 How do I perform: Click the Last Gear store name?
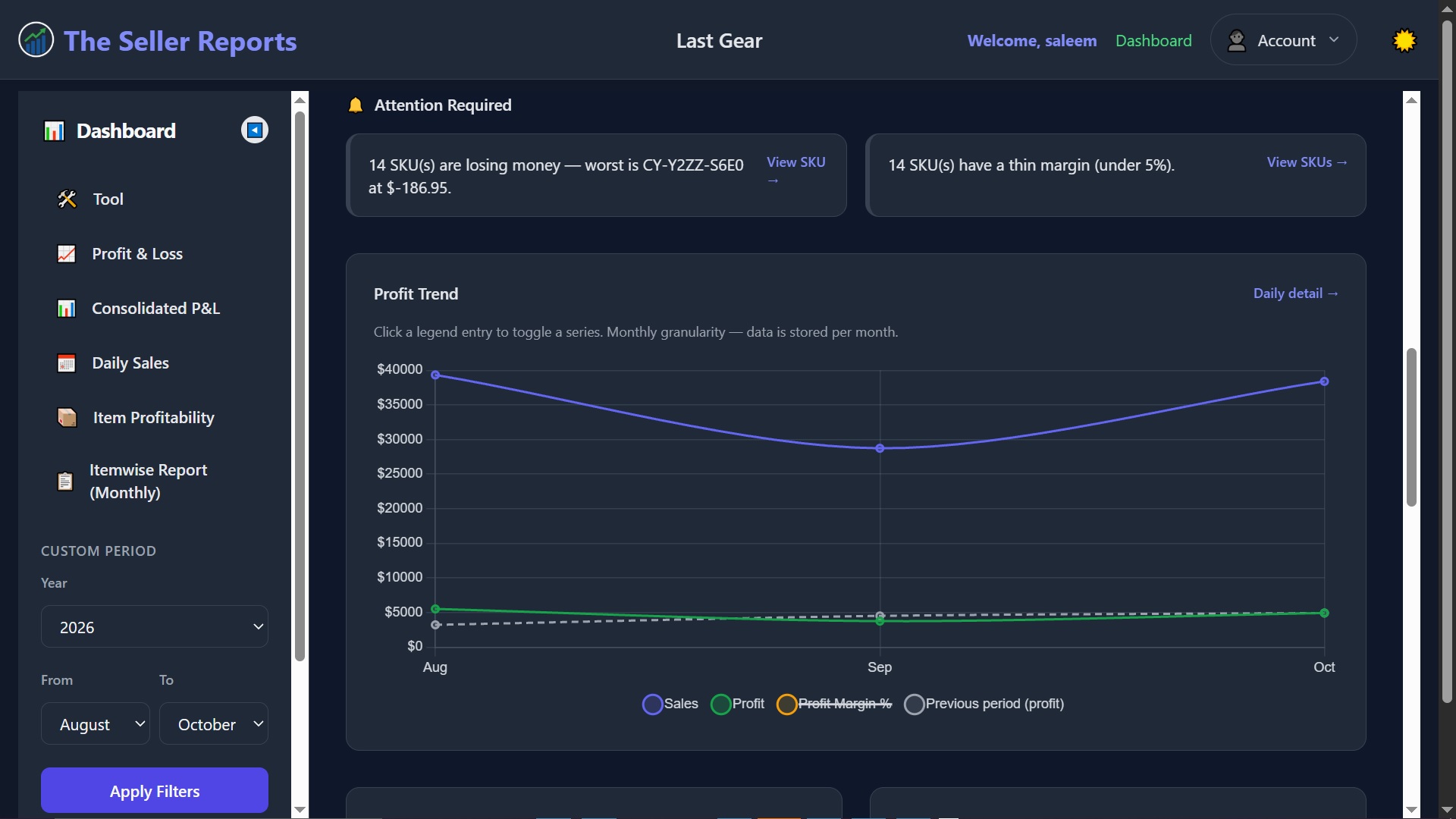[719, 40]
